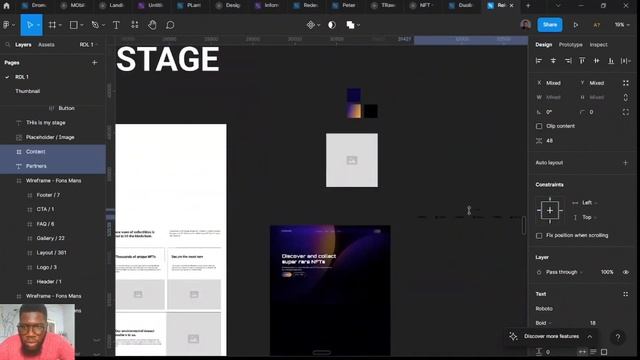Select the Frame tool

pos(52,25)
